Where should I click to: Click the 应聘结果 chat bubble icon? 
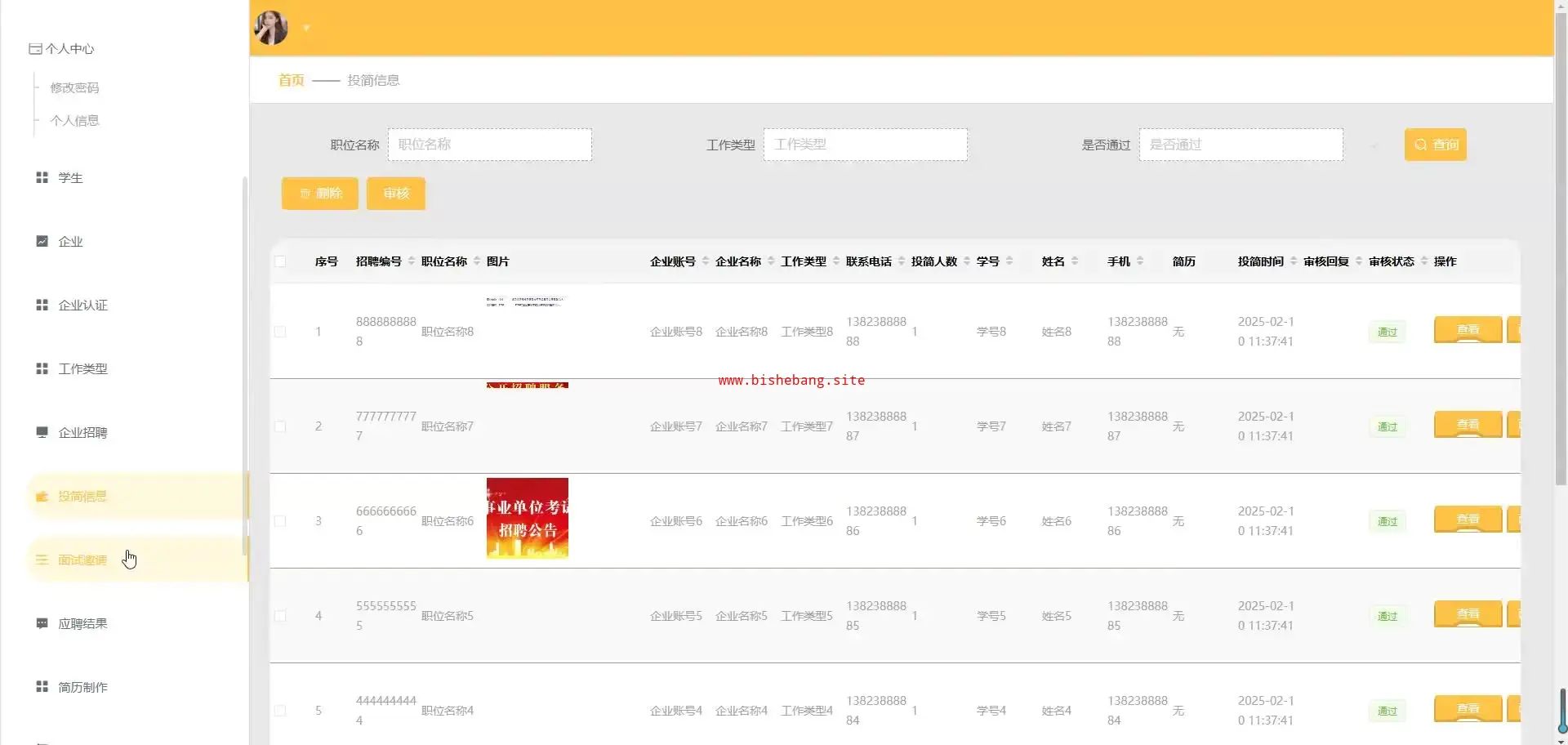(x=42, y=623)
